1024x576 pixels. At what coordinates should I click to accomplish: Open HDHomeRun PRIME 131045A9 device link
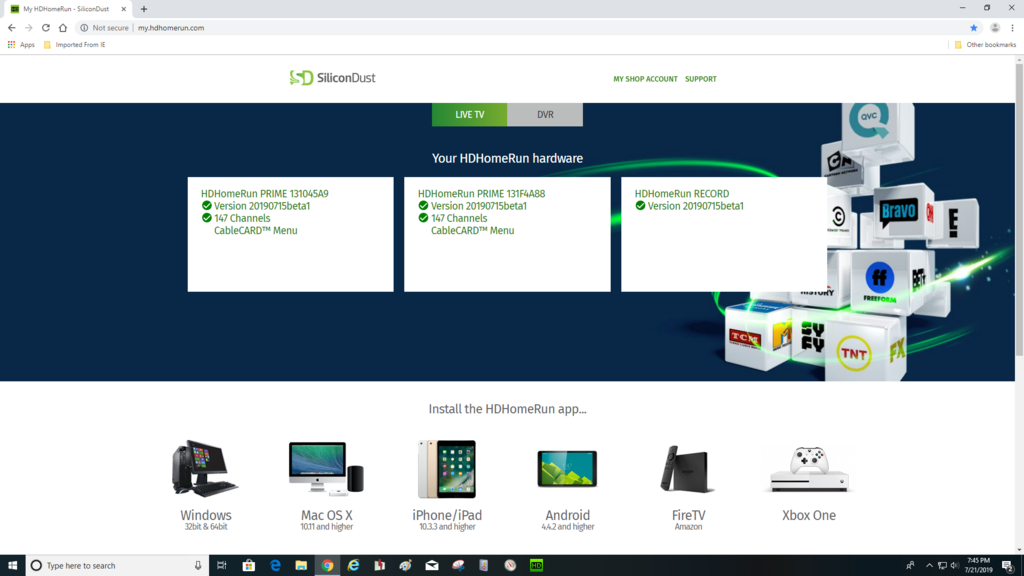[264, 193]
